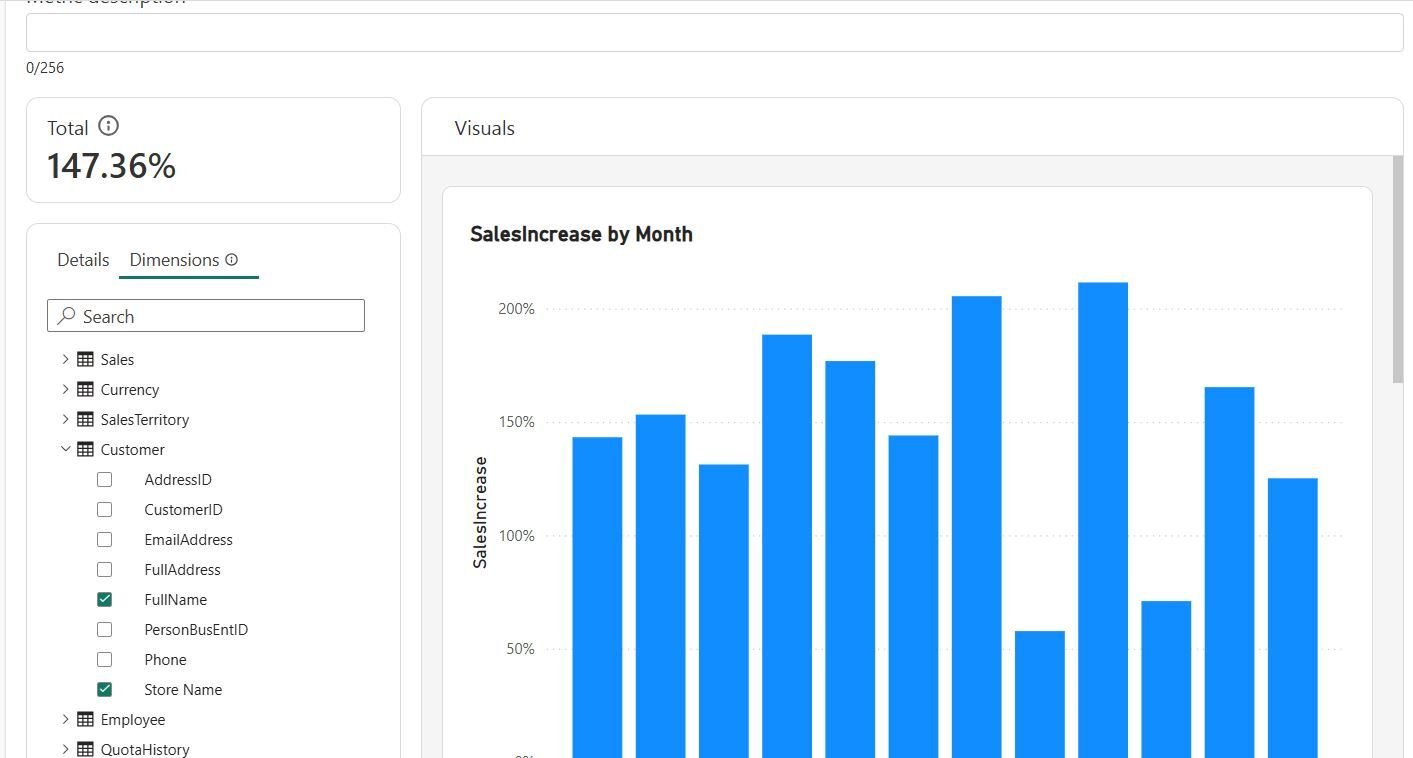Open the Dimensions tab
The image size is (1413, 758).
174,259
